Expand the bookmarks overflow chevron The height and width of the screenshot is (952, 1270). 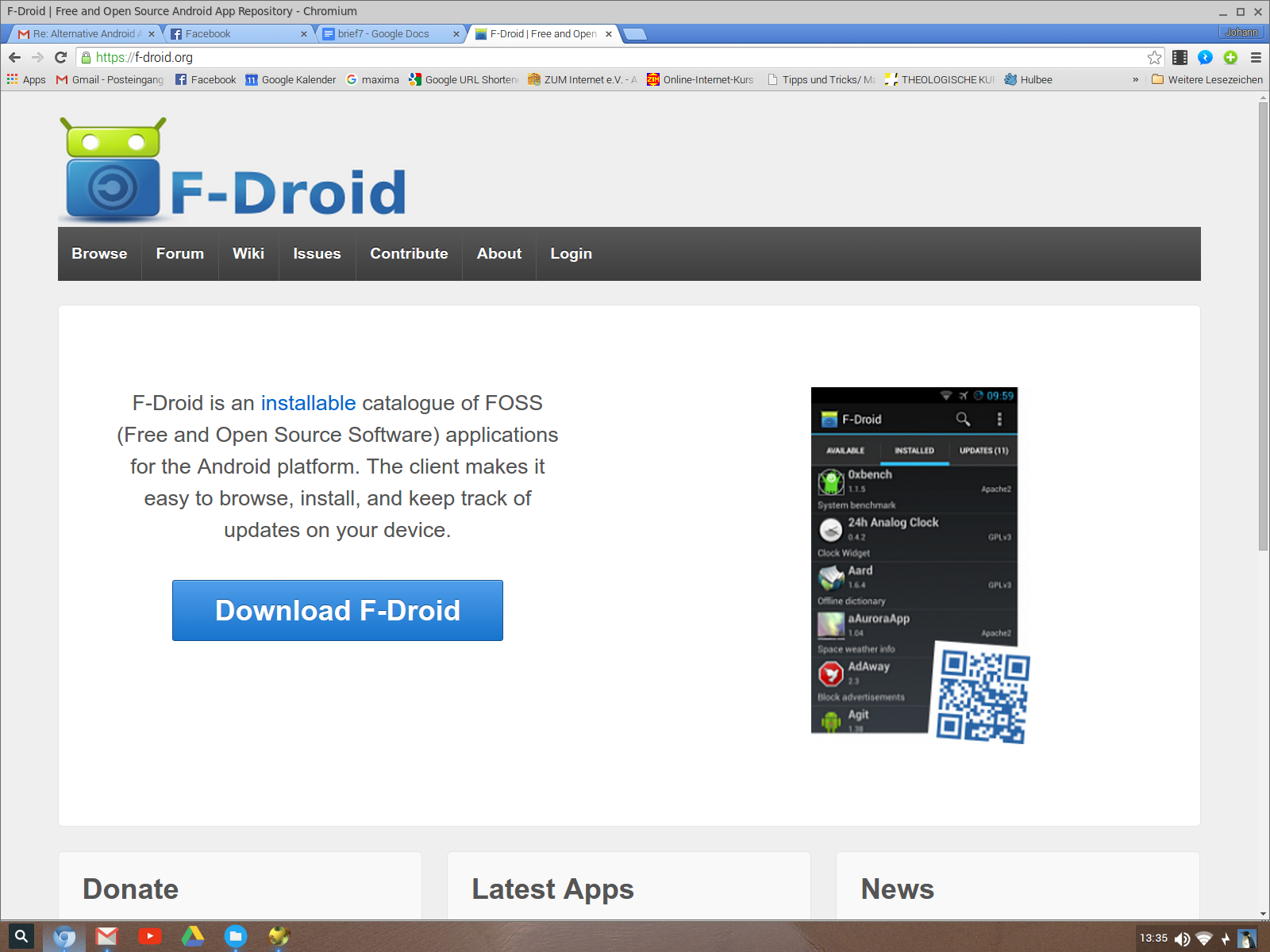click(x=1135, y=79)
